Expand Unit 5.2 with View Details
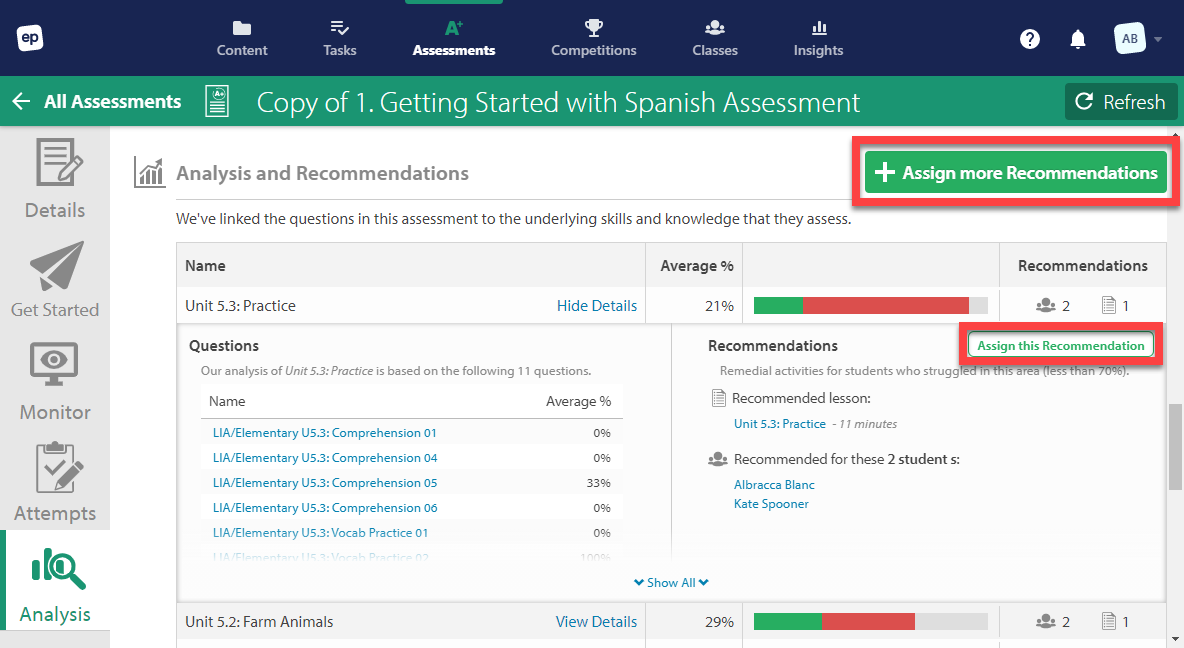Viewport: 1184px width, 648px height. 597,622
